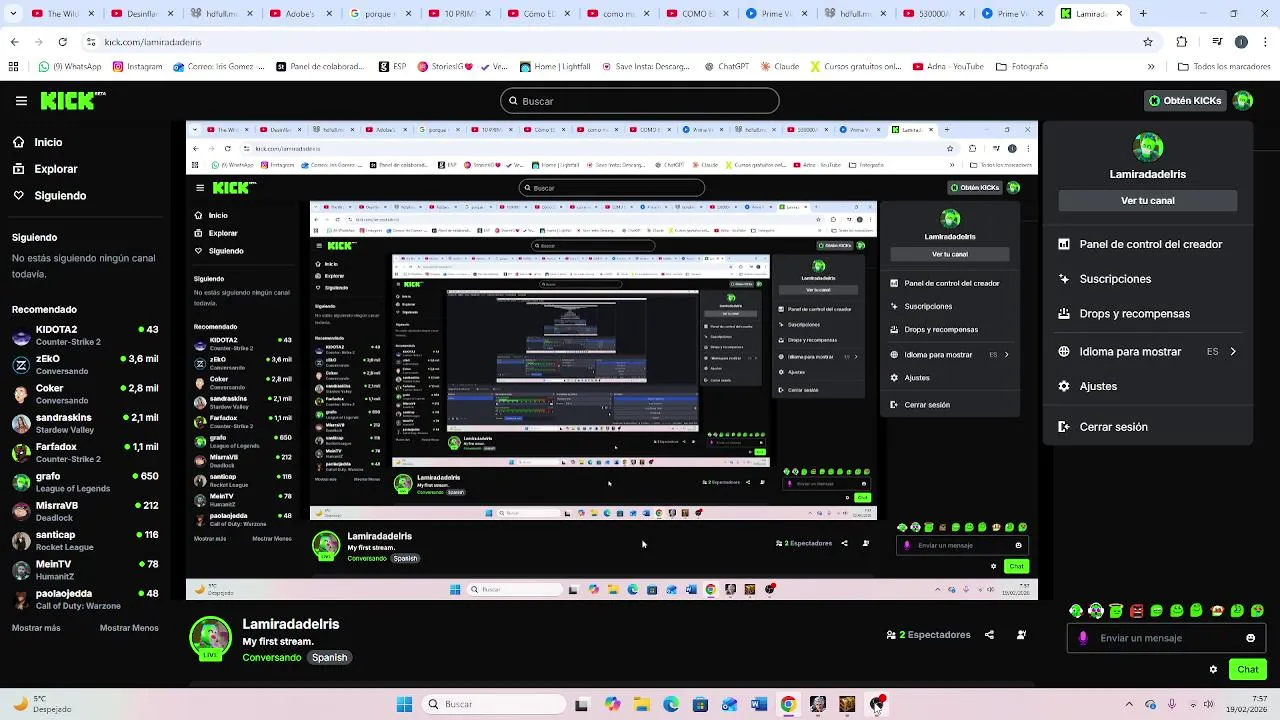
Task: Click Lamiradadelris live avatar below the stream
Action: click(210, 639)
